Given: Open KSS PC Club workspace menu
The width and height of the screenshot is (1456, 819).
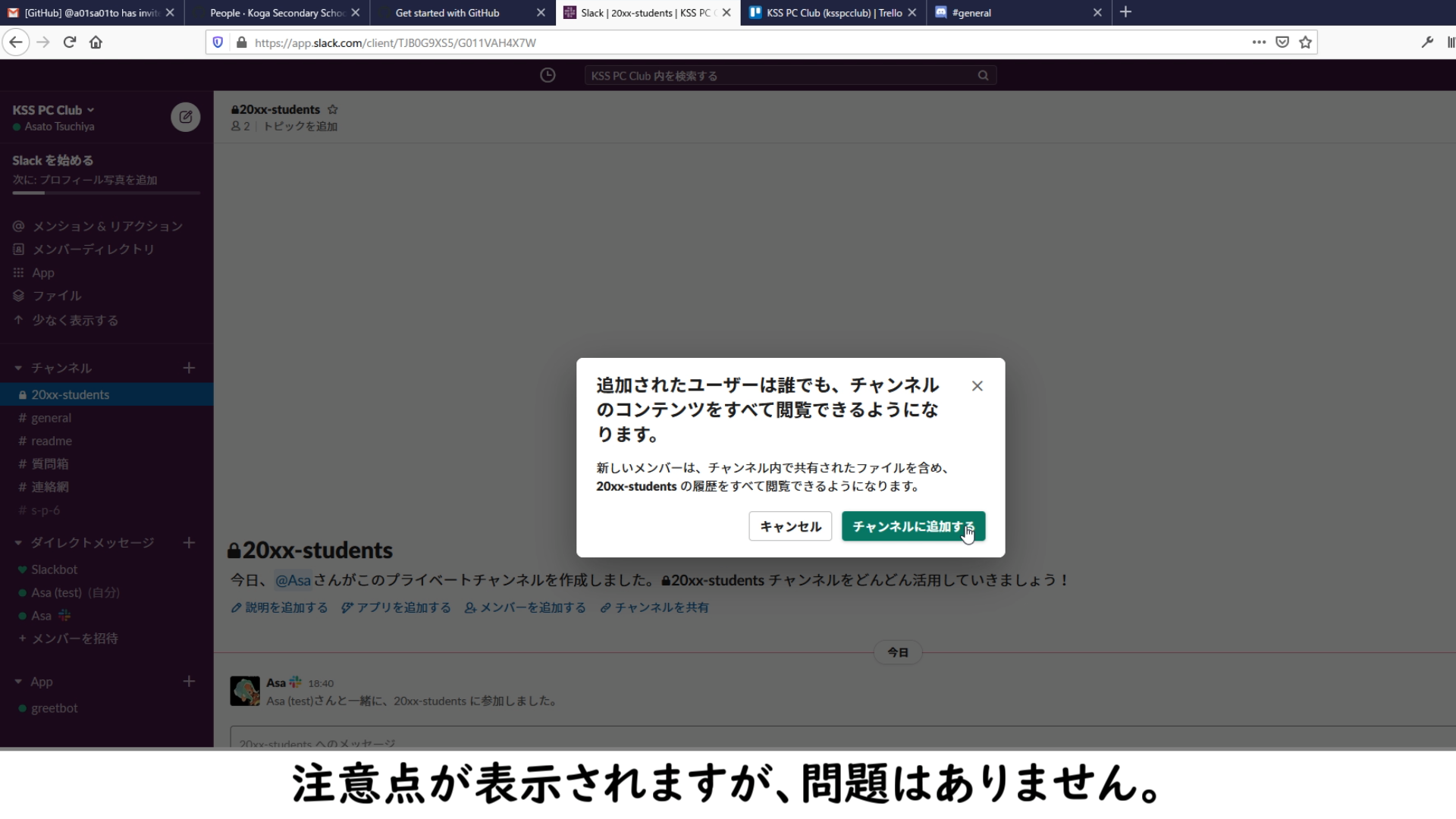Looking at the screenshot, I should coord(53,110).
